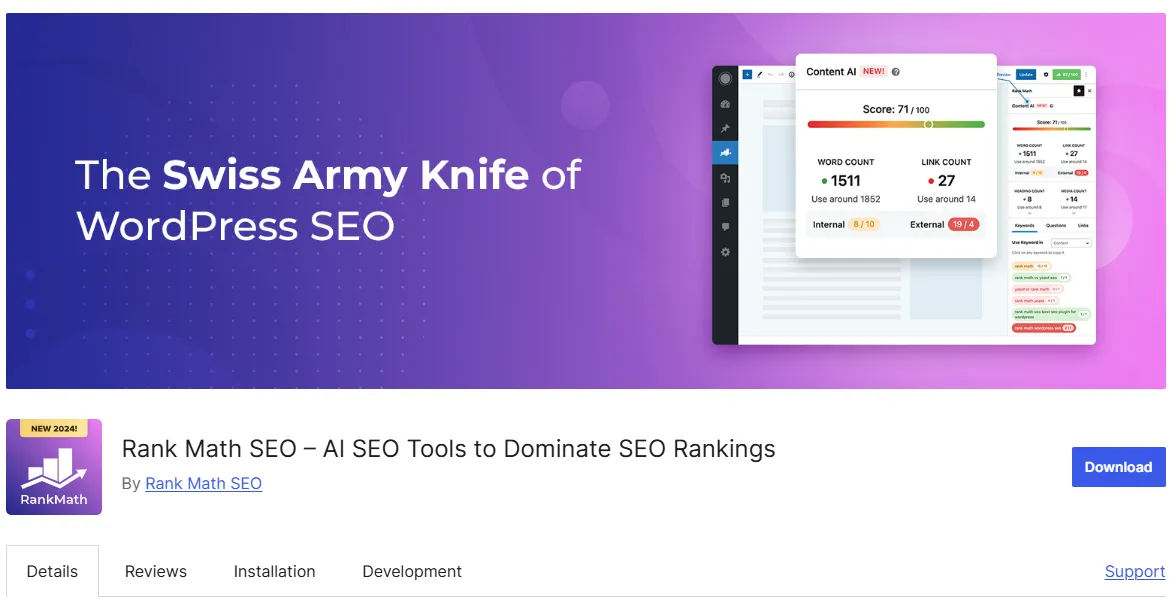Click the help icon beside Content AI
Image resolution: width=1176 pixels, height=615 pixels.
pyautogui.click(x=896, y=72)
